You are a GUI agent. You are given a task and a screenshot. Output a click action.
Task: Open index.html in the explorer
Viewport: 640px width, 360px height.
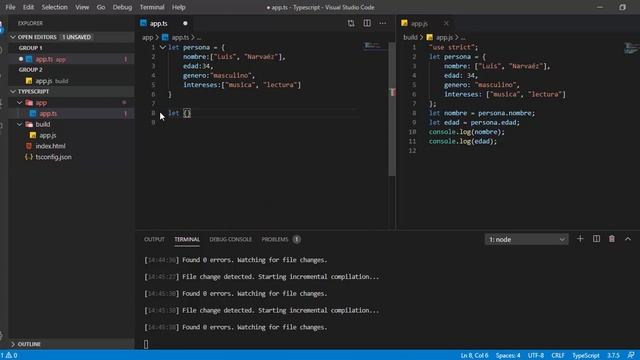point(71,146)
